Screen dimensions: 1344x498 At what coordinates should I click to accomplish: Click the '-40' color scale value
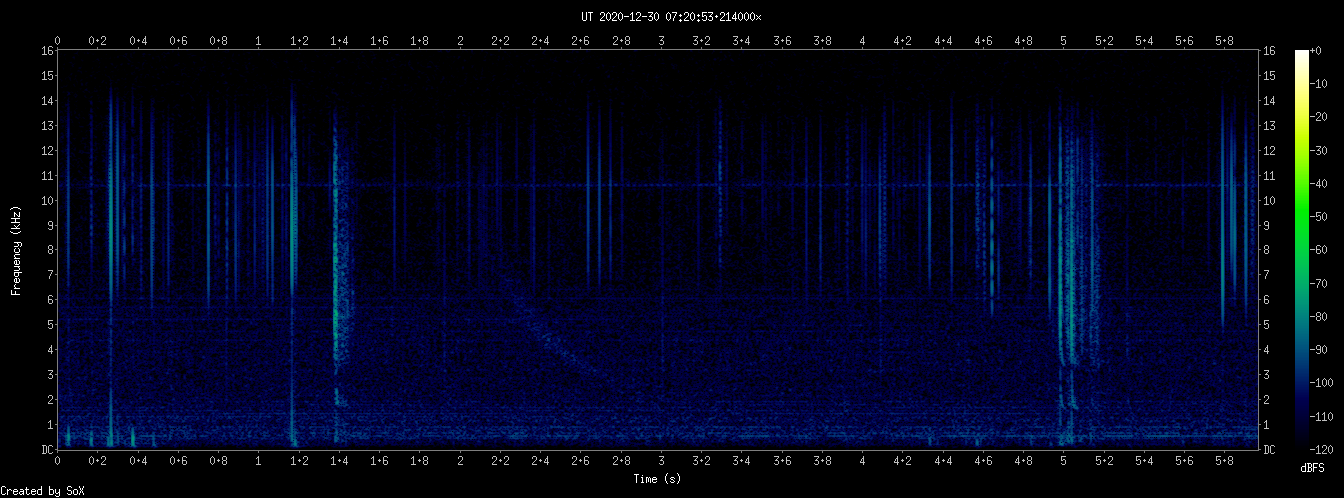[x=1318, y=184]
